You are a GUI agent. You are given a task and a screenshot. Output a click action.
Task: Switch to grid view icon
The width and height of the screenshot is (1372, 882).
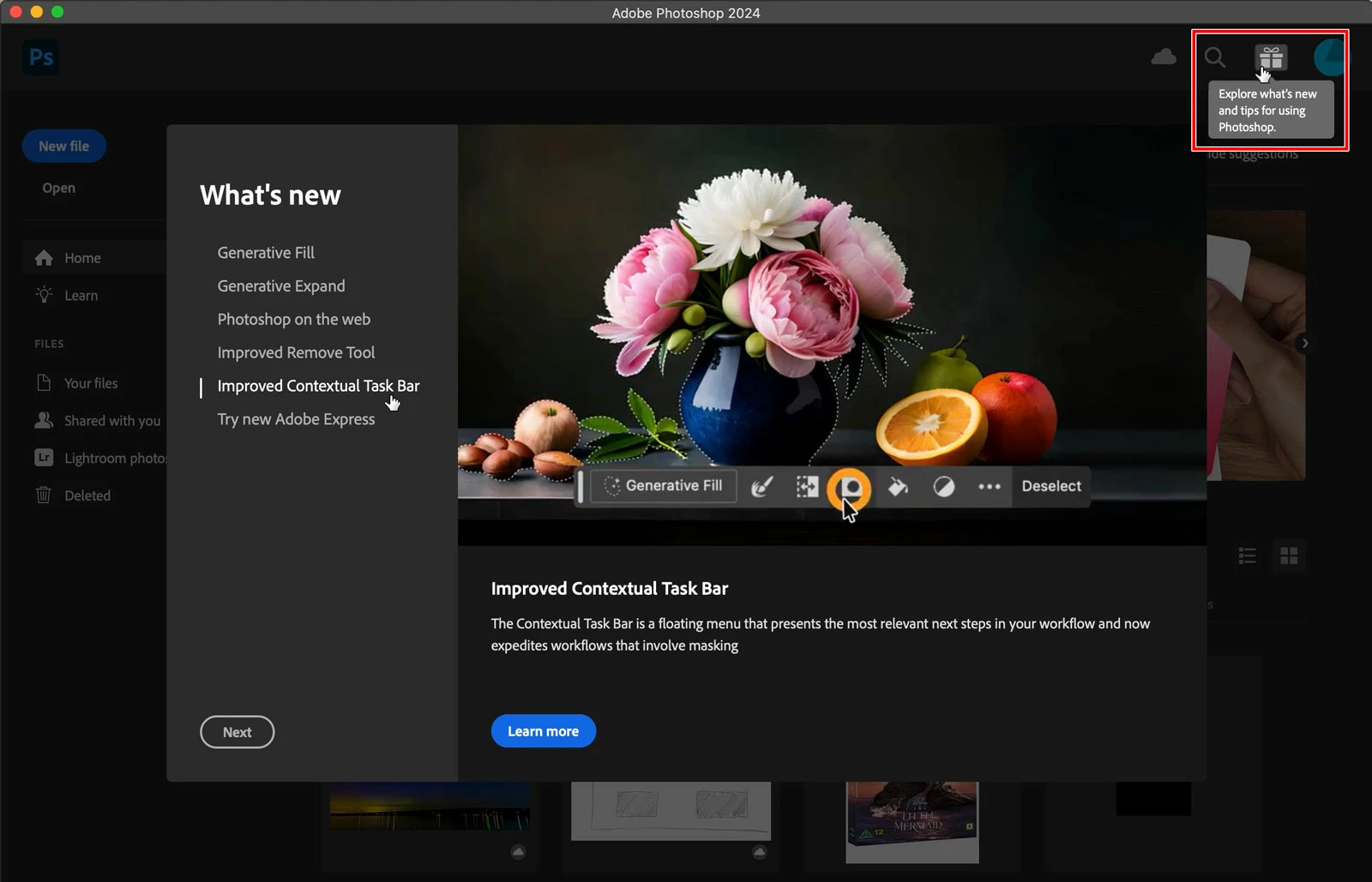pyautogui.click(x=1289, y=555)
